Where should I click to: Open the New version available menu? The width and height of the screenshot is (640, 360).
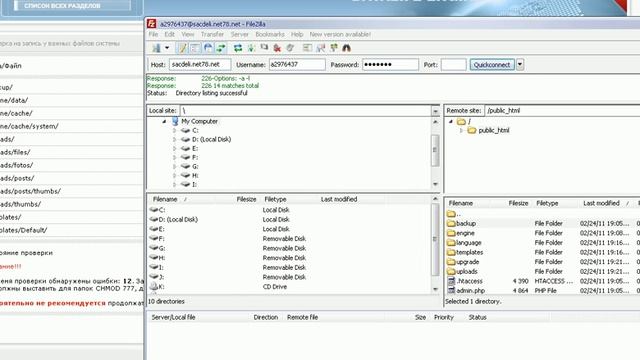click(340, 34)
